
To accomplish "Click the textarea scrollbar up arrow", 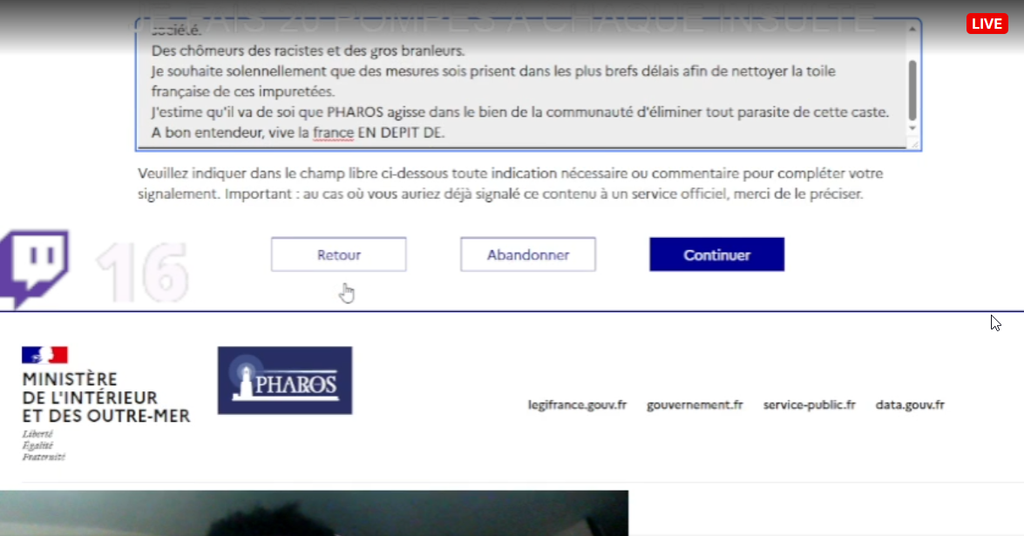I will coord(912,29).
